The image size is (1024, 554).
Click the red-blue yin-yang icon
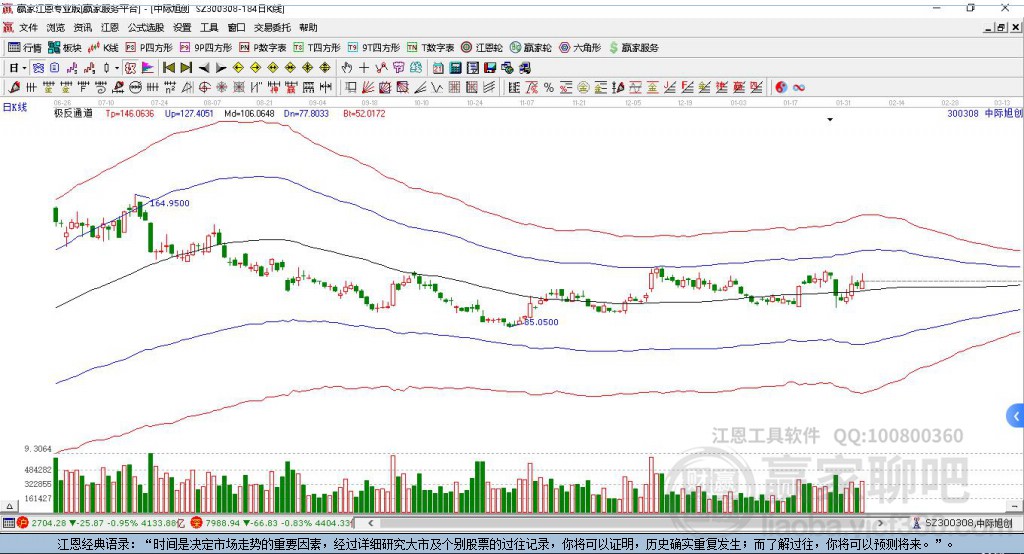coord(781,88)
